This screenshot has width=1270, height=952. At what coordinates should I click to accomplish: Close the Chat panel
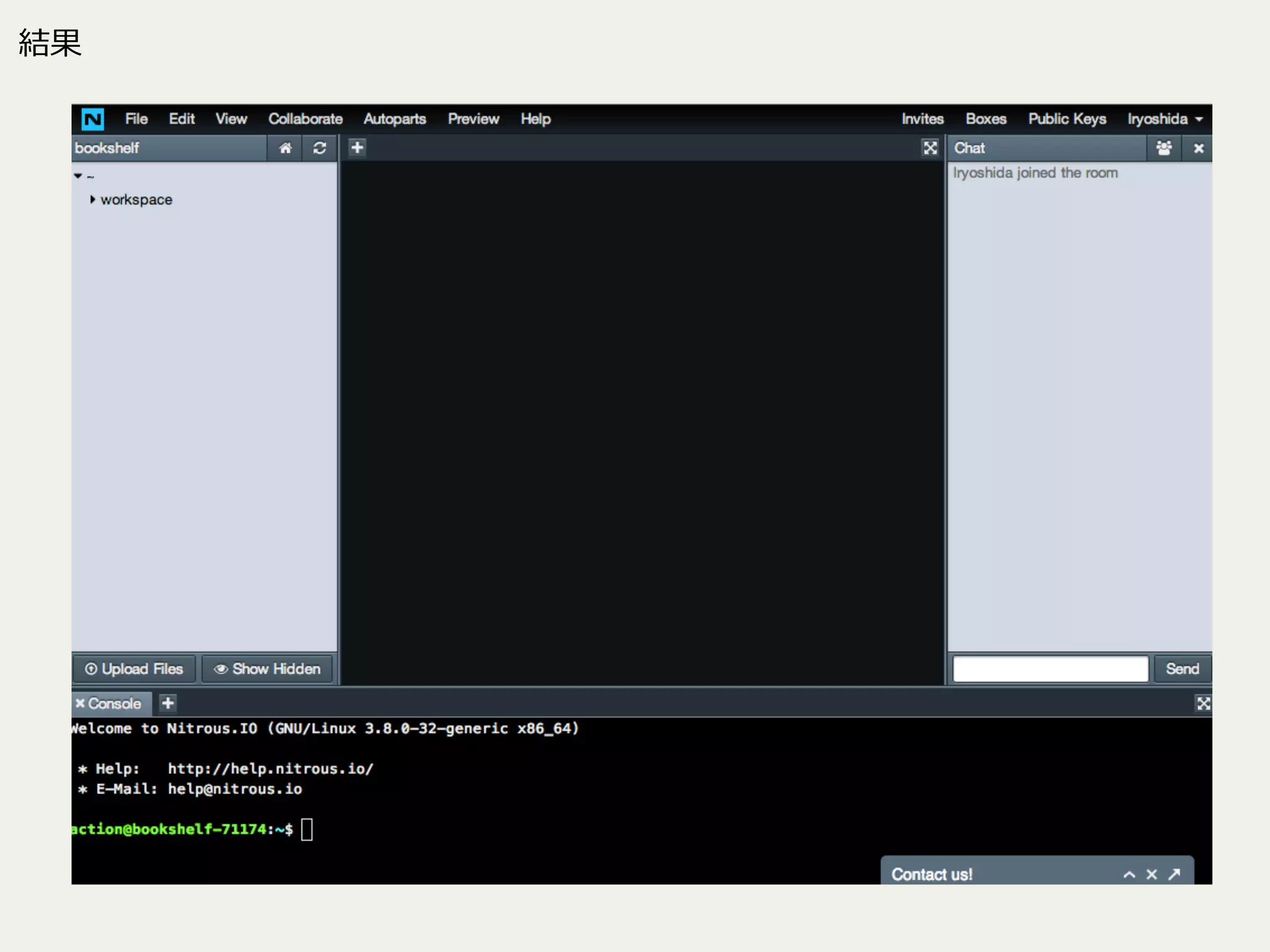point(1198,148)
